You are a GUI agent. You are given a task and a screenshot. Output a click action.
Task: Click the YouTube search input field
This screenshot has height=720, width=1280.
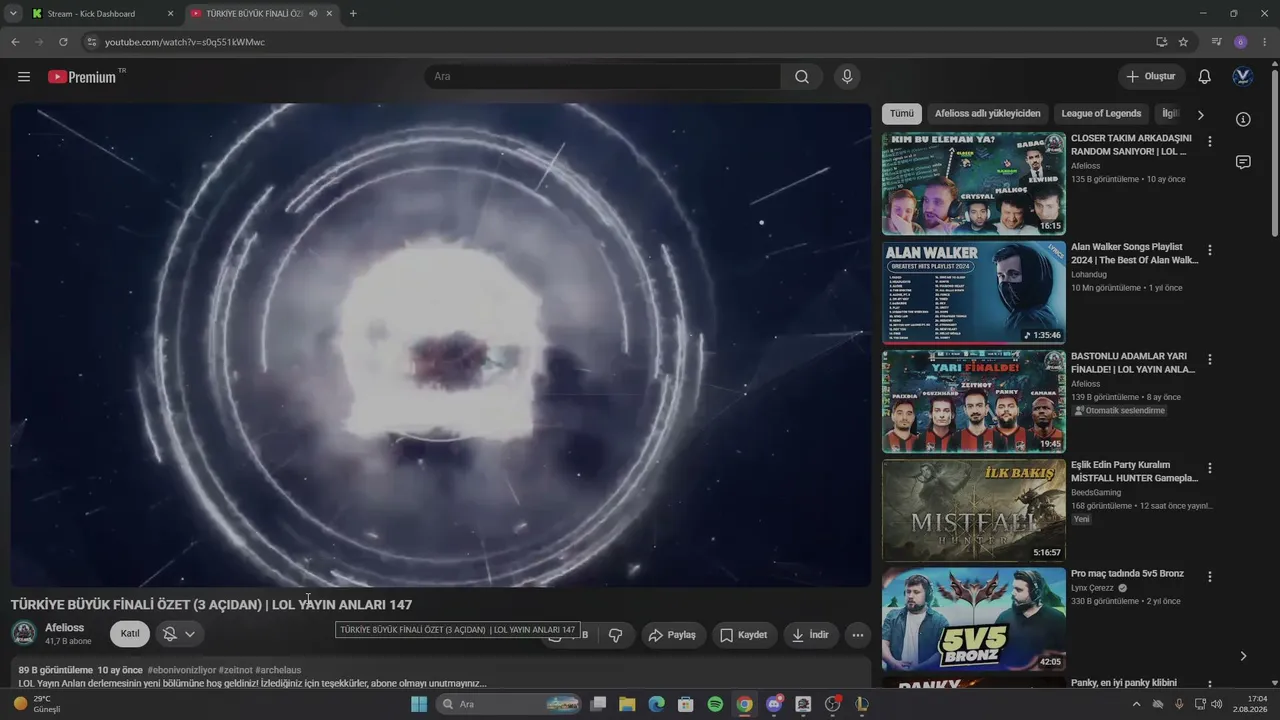coord(603,77)
